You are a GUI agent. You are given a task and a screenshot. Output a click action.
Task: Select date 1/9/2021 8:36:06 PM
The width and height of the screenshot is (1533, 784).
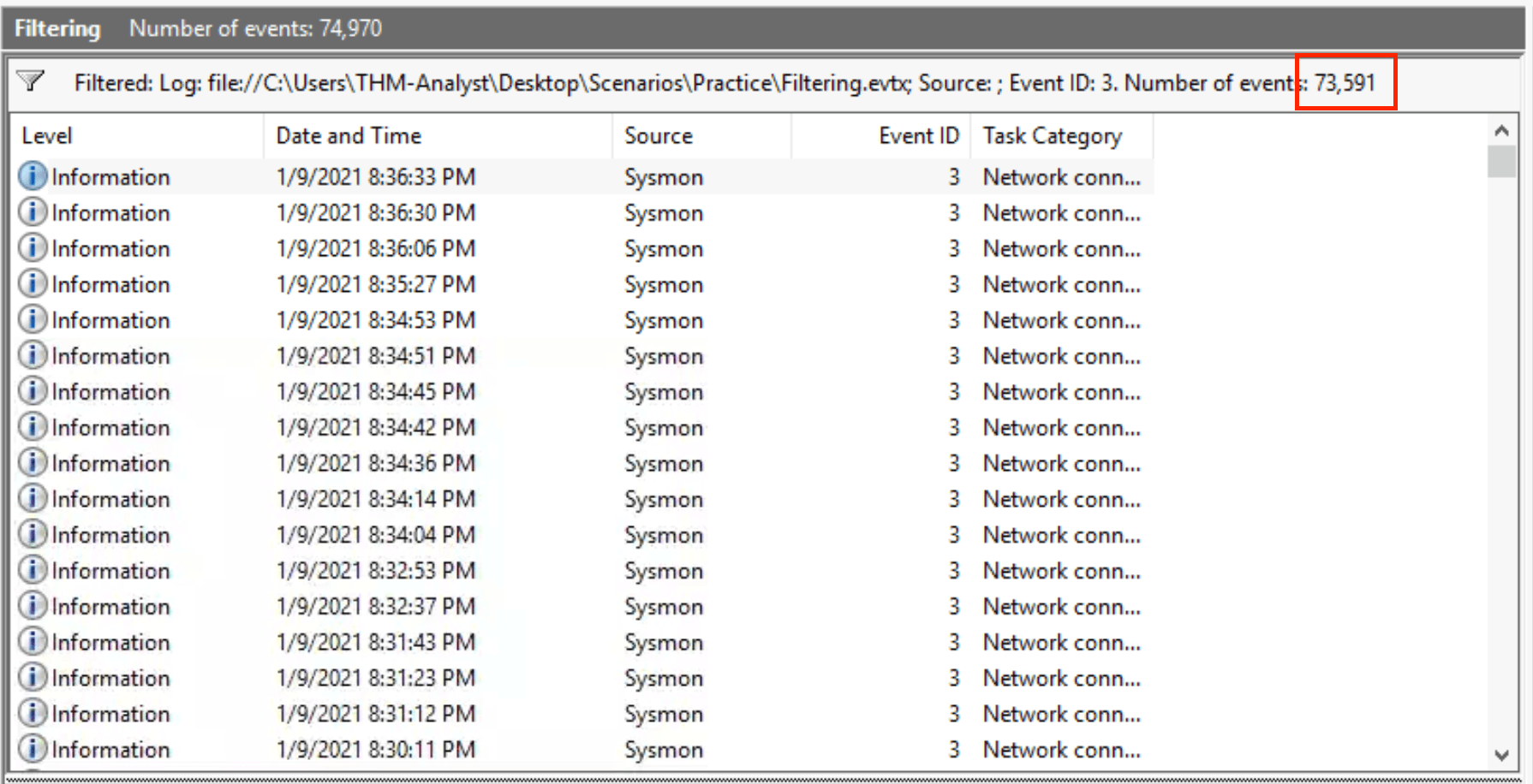point(375,248)
